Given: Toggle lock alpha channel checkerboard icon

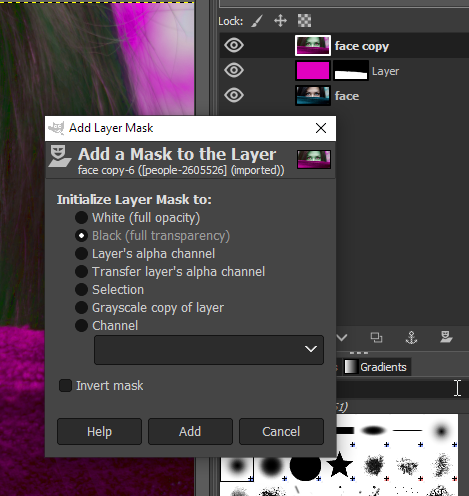Looking at the screenshot, I should tap(304, 21).
